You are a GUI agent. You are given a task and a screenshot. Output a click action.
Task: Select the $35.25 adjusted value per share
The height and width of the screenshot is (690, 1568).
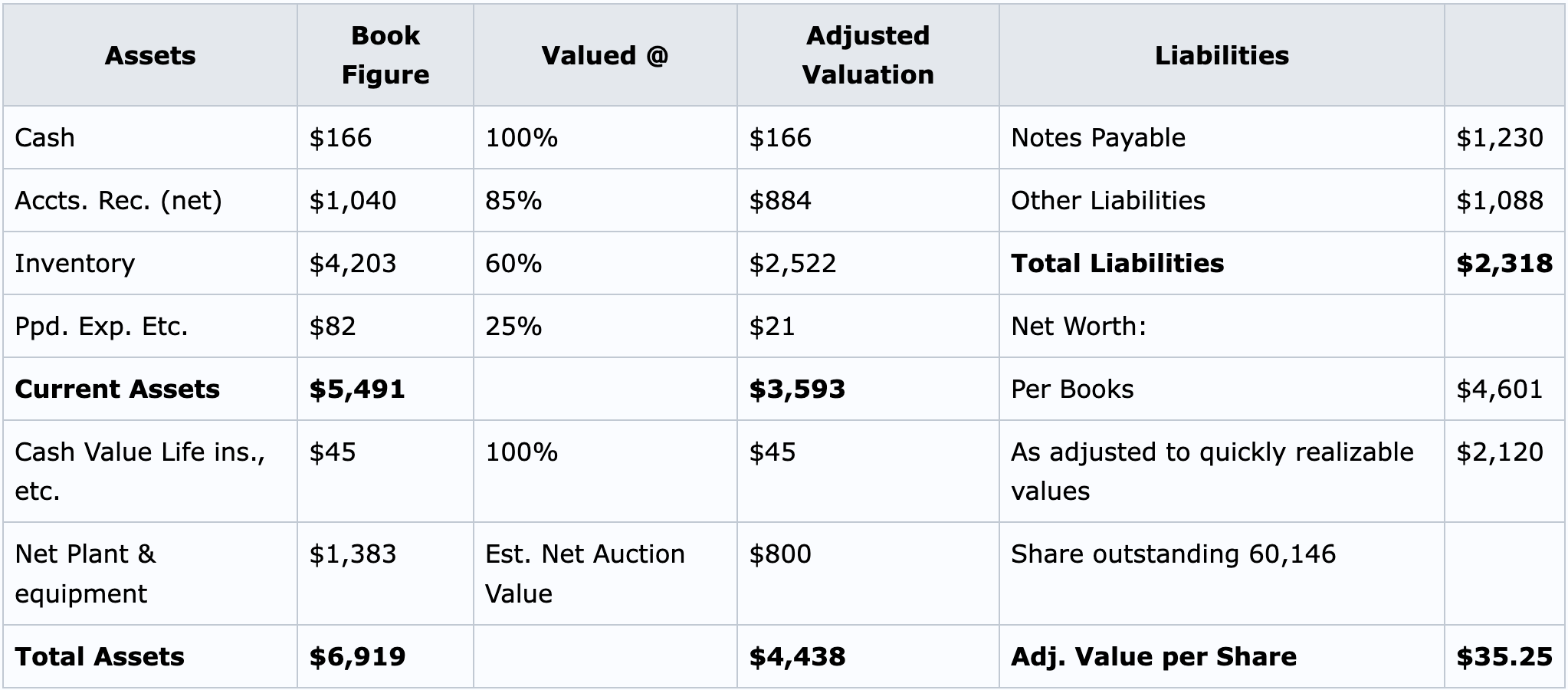pos(1504,656)
